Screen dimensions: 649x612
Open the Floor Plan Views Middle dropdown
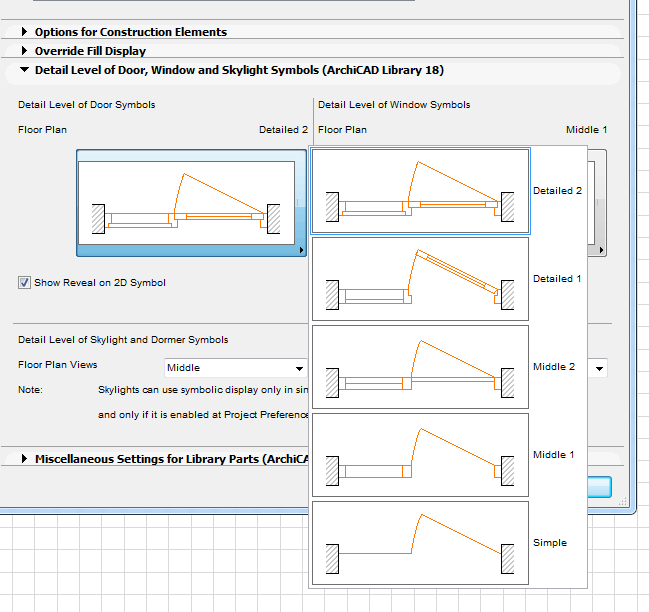click(235, 368)
